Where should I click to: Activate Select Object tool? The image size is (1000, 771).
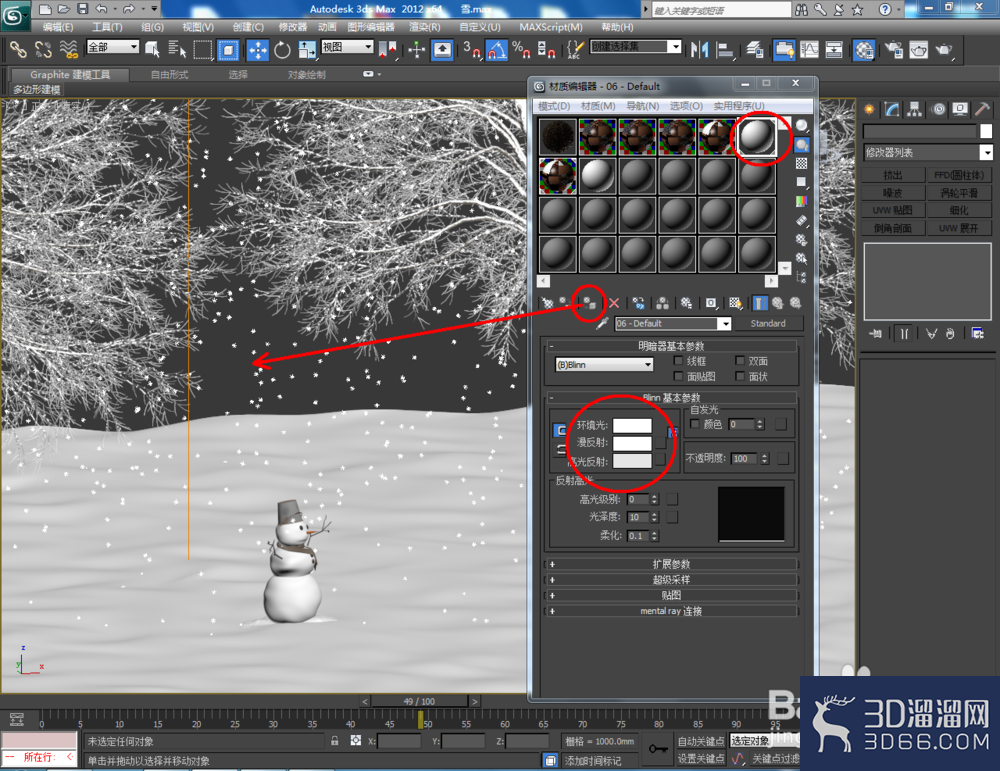pyautogui.click(x=152, y=49)
